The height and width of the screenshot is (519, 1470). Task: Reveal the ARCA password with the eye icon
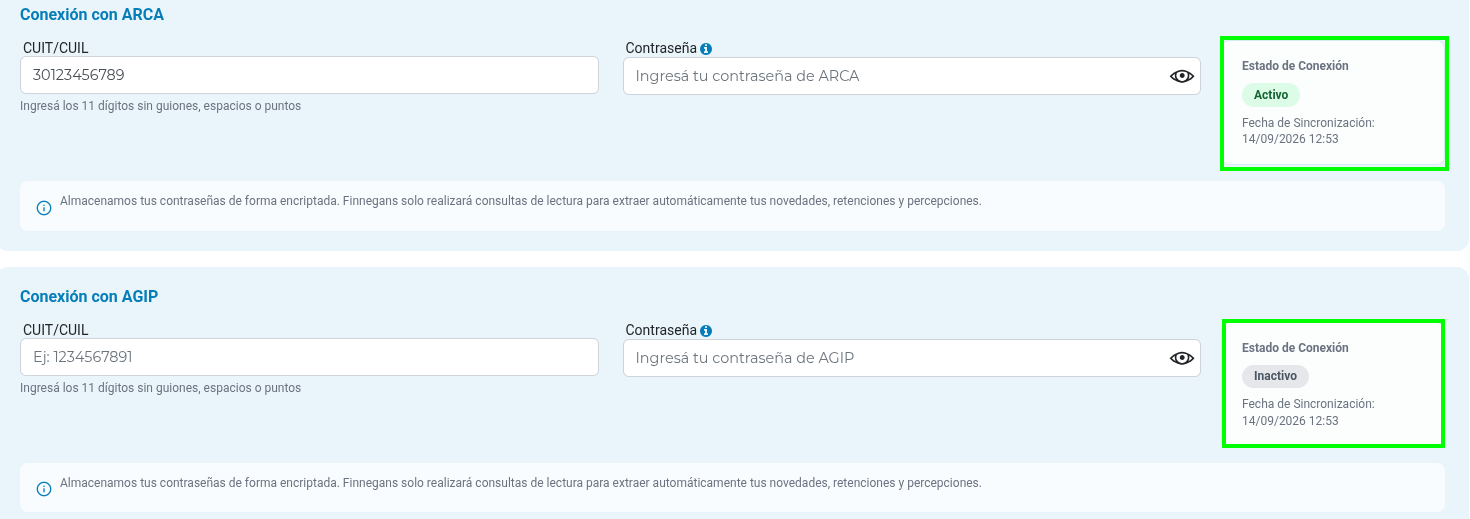click(x=1182, y=76)
